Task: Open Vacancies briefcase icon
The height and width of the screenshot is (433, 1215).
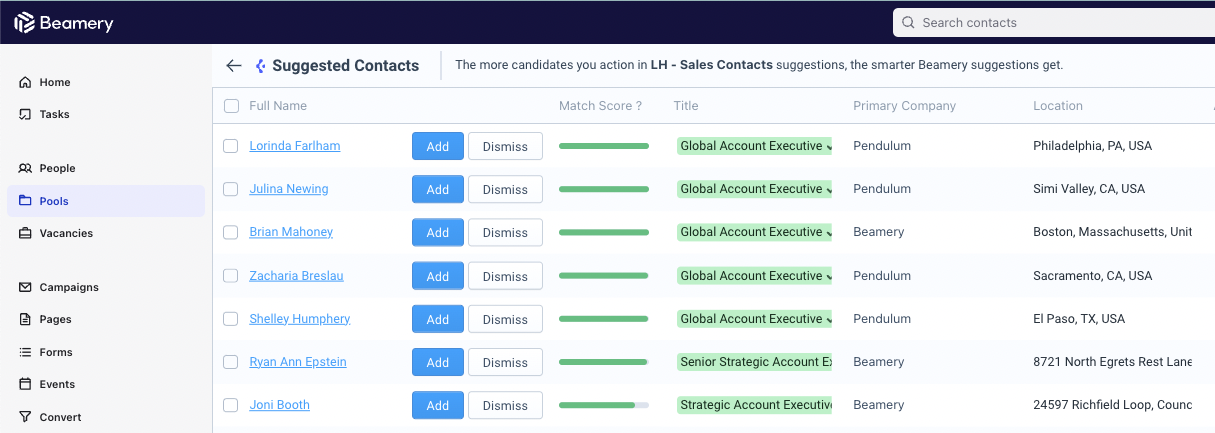Action: pyautogui.click(x=25, y=233)
